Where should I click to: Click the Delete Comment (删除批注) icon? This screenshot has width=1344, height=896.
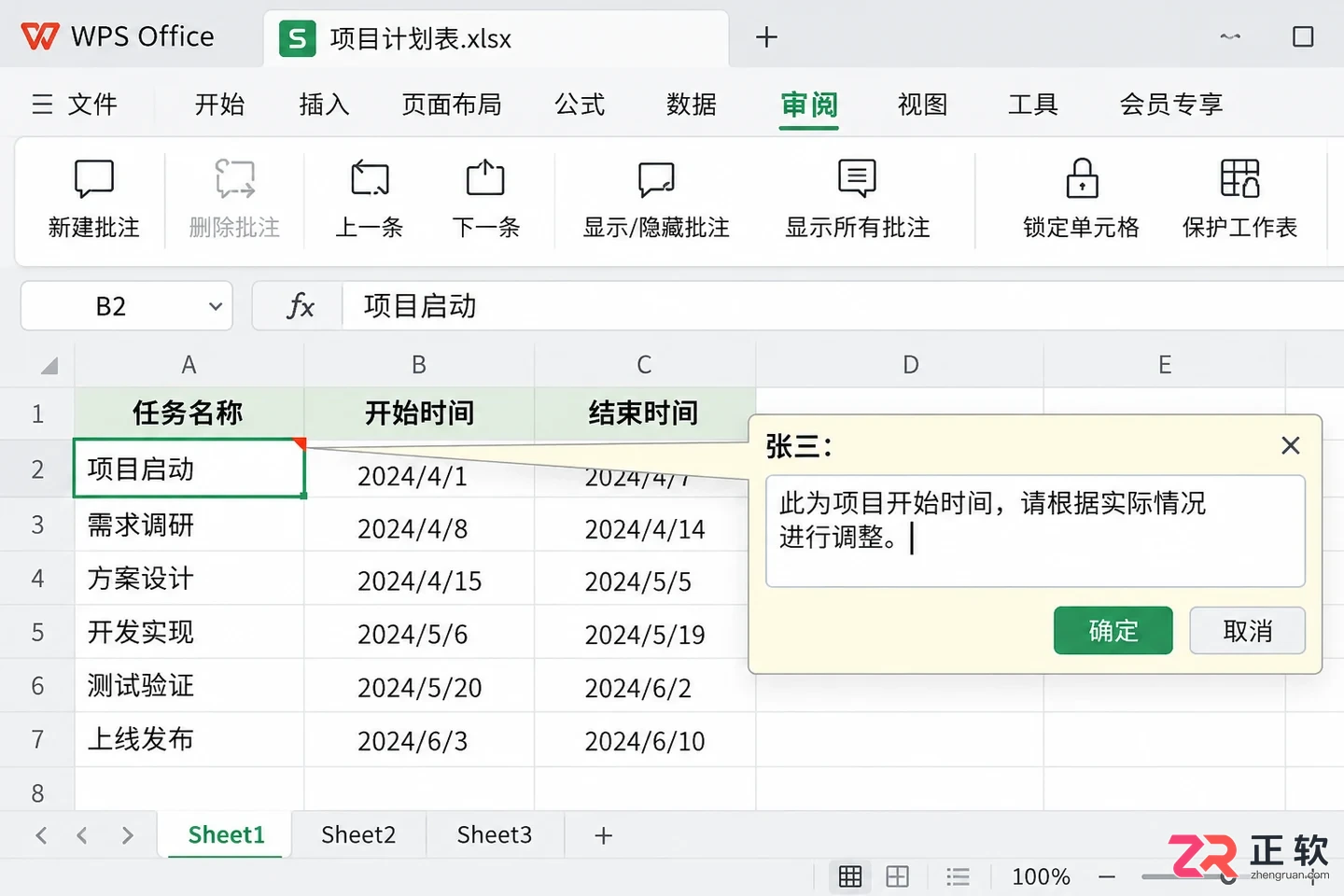point(234,178)
